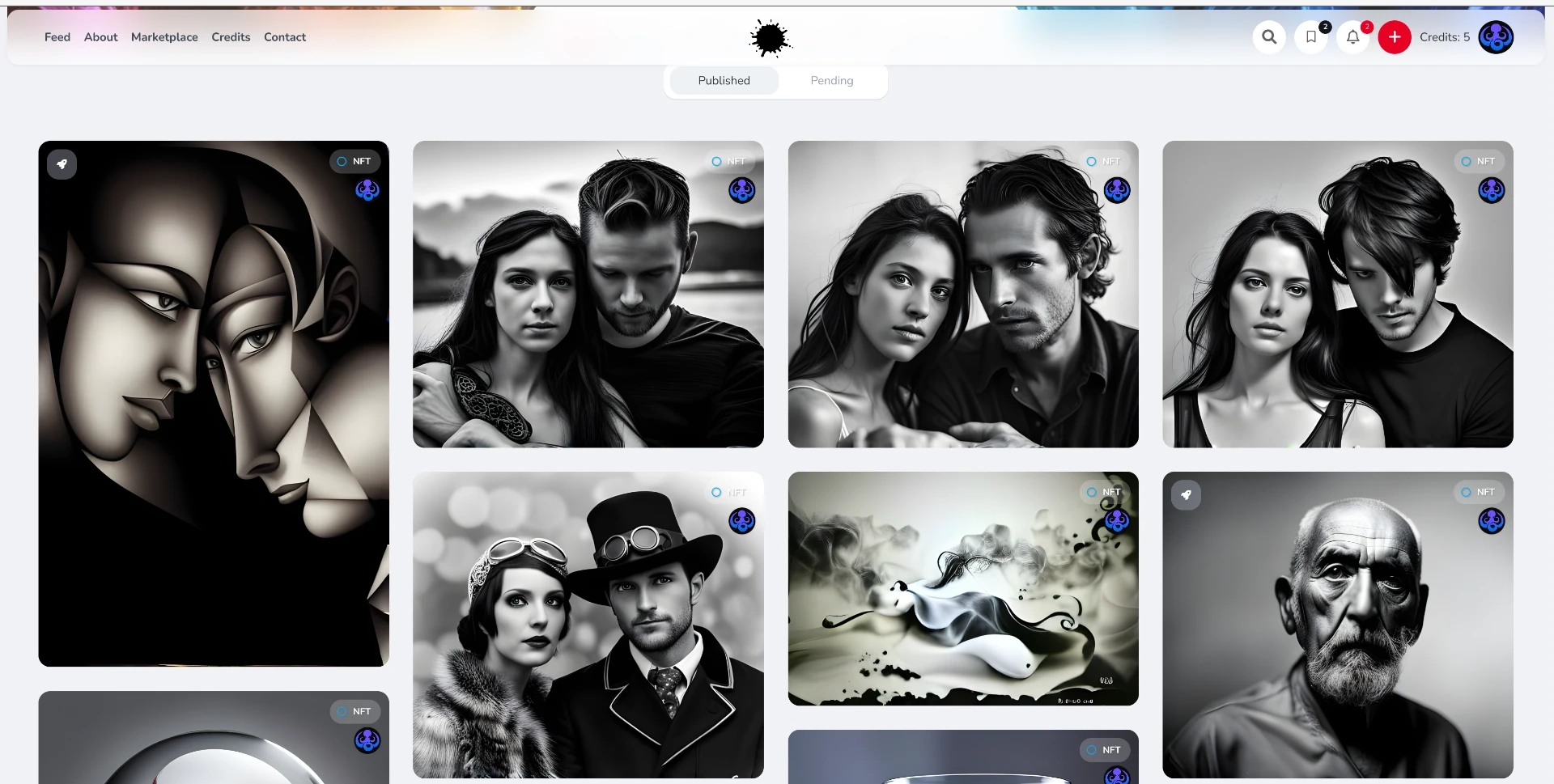Click NFT badge on lakeside couple photo
The image size is (1554, 784).
(x=729, y=161)
